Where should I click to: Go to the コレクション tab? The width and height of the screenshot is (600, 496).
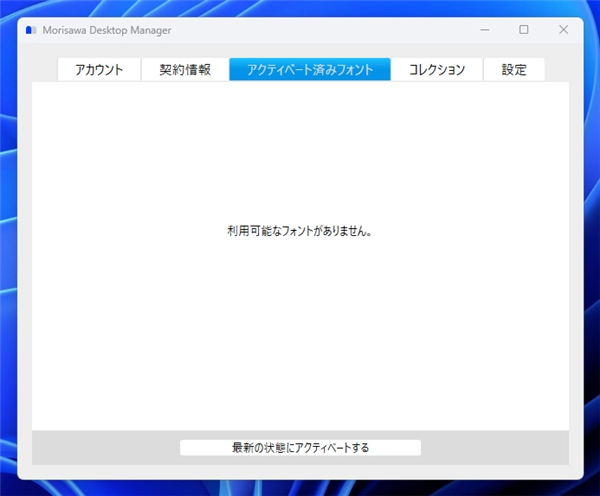coord(437,70)
